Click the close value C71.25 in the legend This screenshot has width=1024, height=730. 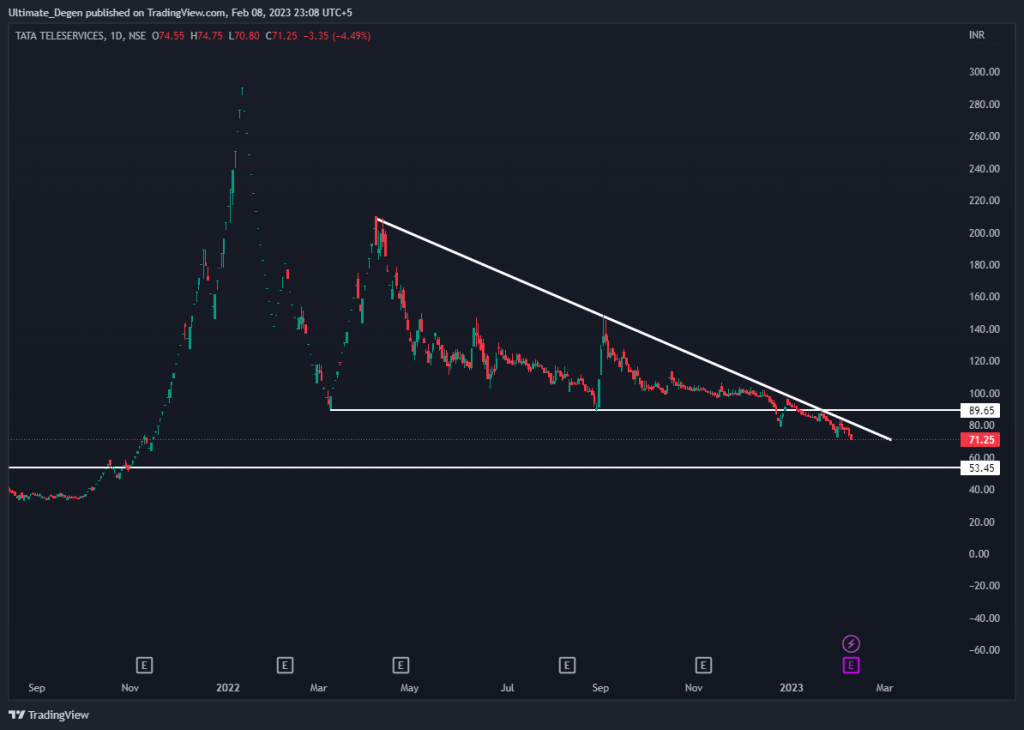pyautogui.click(x=281, y=36)
